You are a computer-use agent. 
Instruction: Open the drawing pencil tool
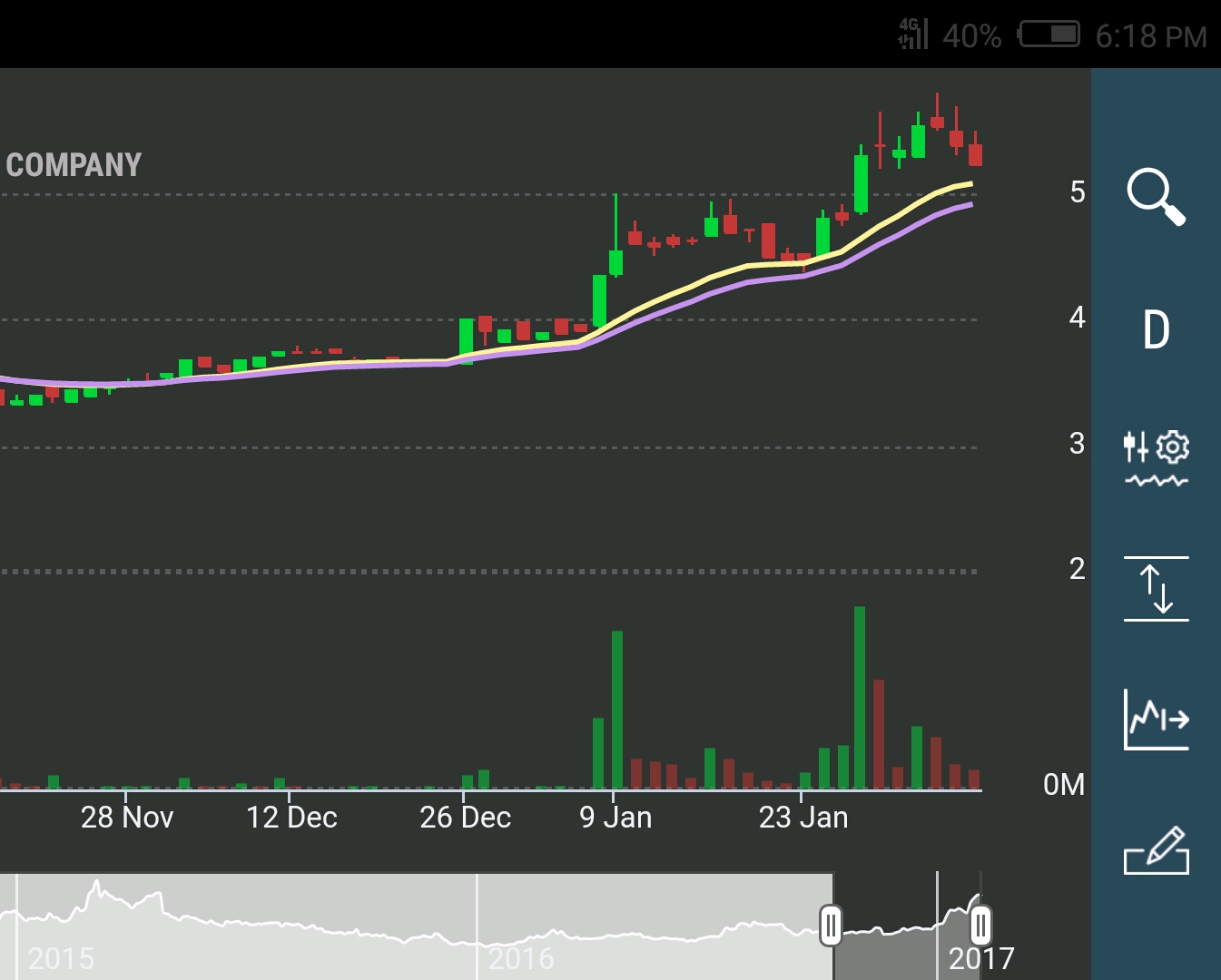pos(1156,850)
